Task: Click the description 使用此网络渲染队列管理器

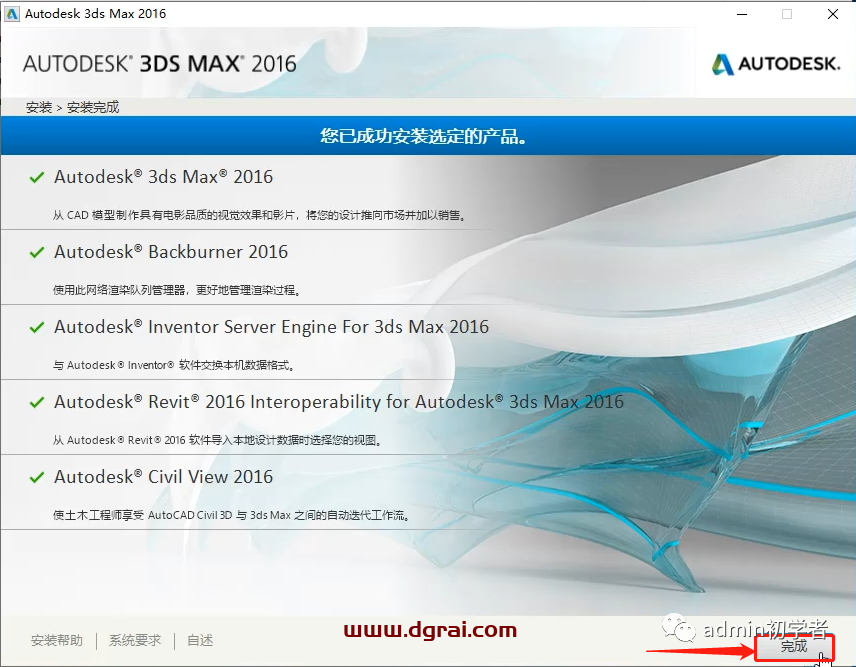Action: tap(176, 290)
